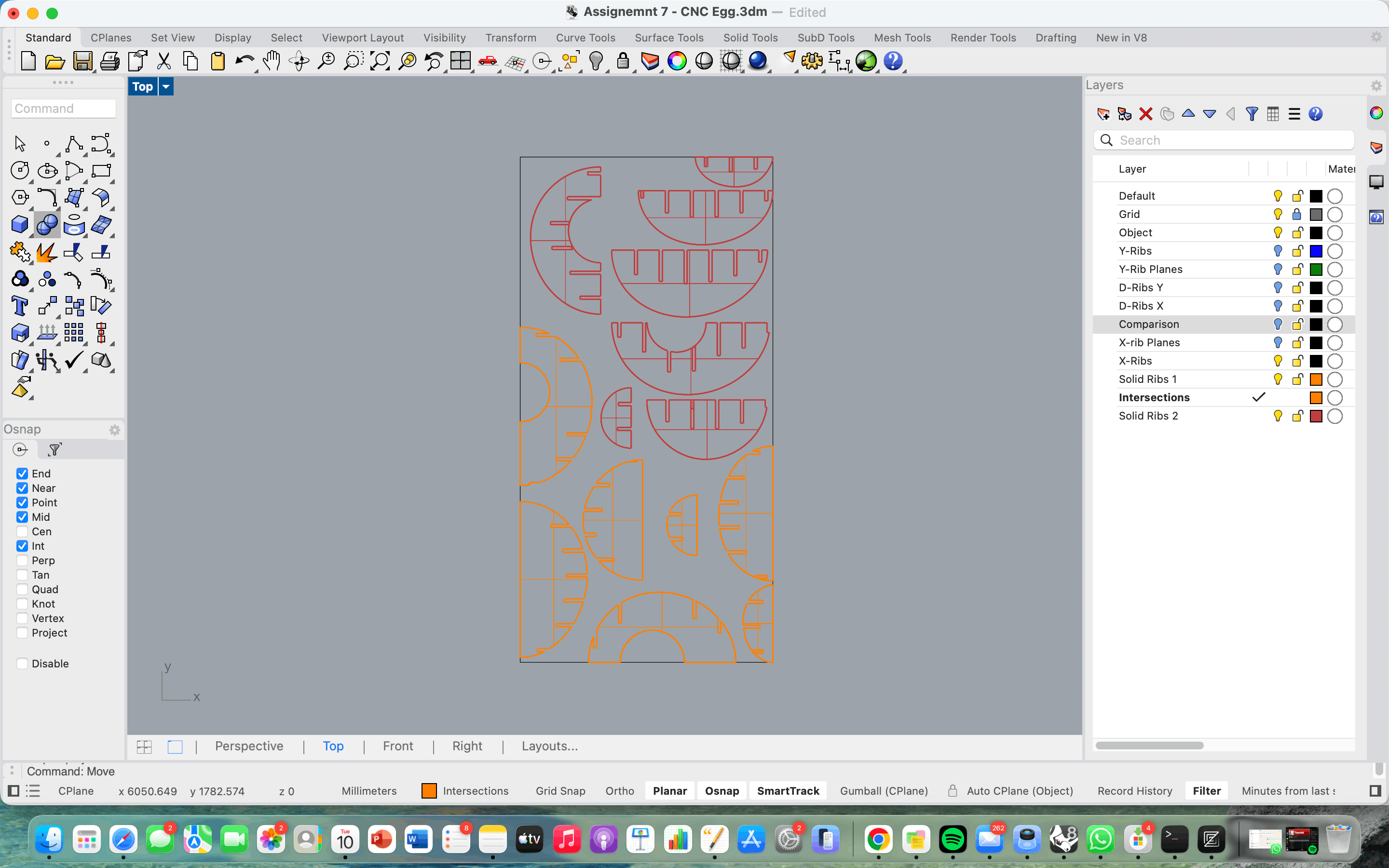Click the Save file icon
Viewport: 1389px width, 868px height.
coord(82,61)
